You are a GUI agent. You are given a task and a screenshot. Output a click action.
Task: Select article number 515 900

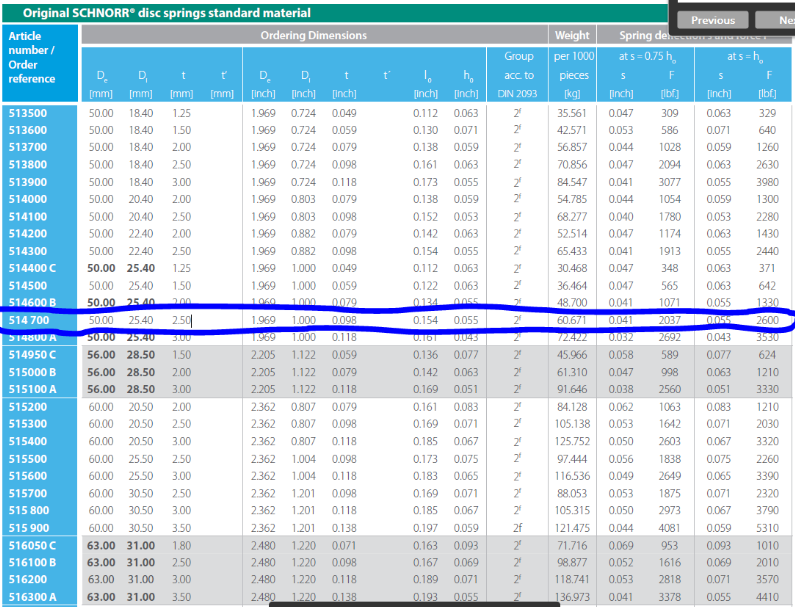29,528
